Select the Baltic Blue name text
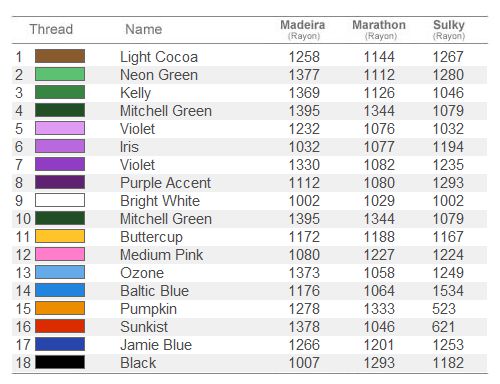This screenshot has width=500, height=384. pos(155,291)
